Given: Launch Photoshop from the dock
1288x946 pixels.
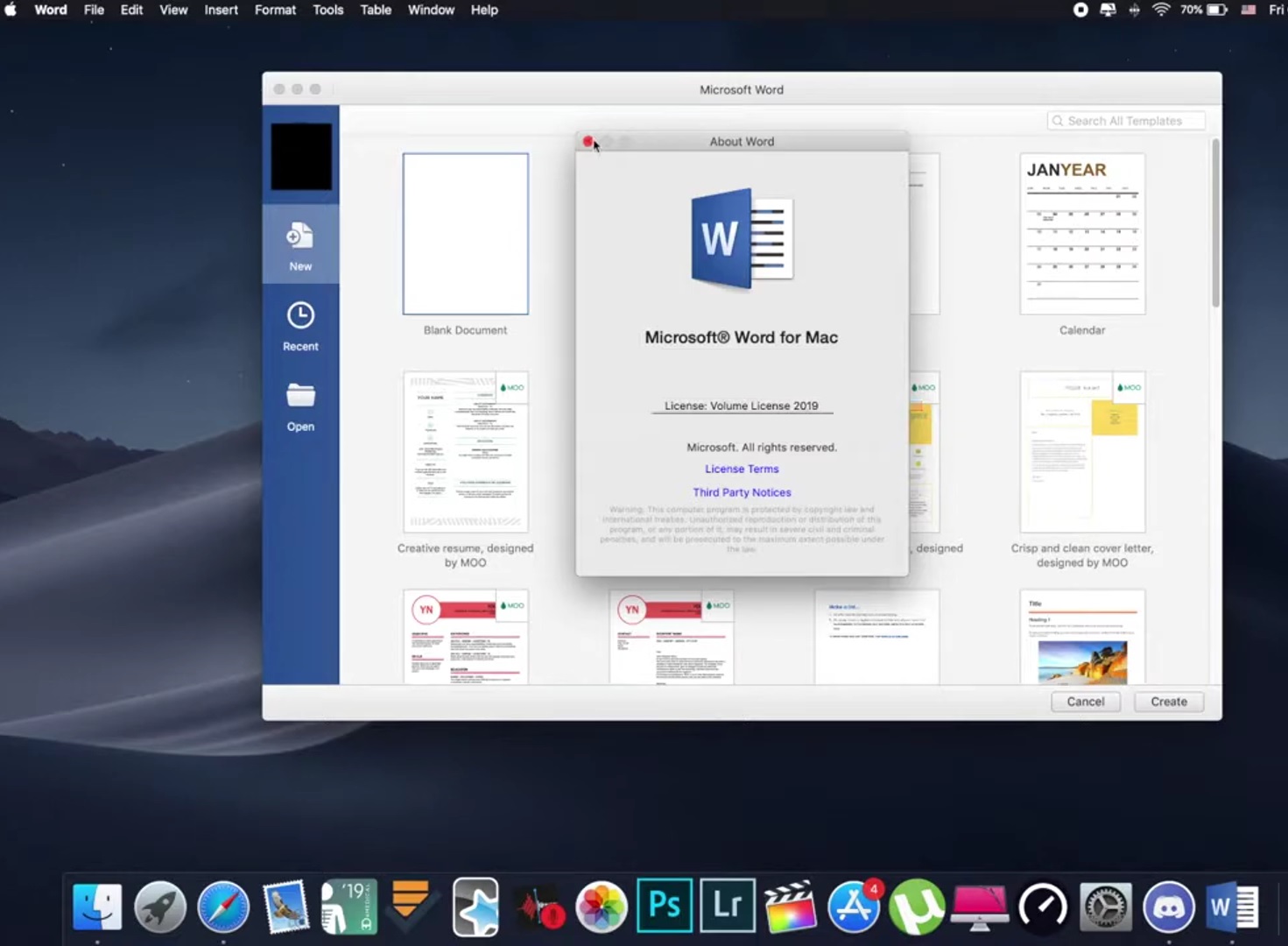Looking at the screenshot, I should pyautogui.click(x=665, y=905).
